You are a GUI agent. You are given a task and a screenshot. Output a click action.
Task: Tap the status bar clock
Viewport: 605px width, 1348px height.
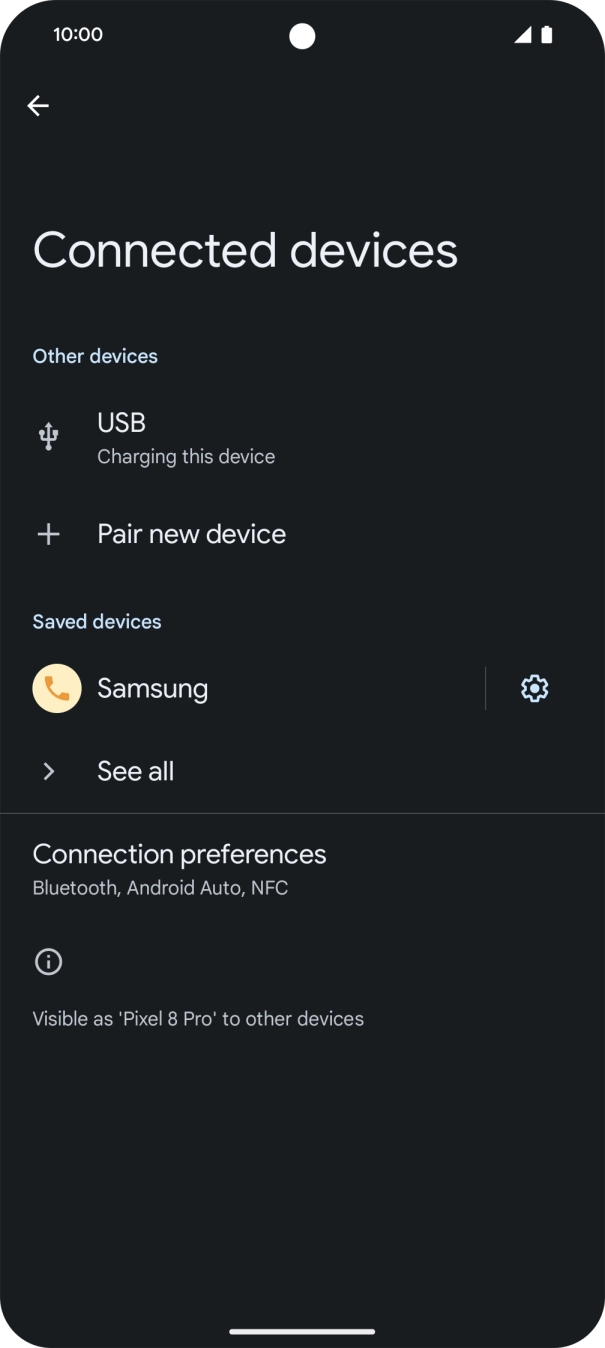(78, 35)
